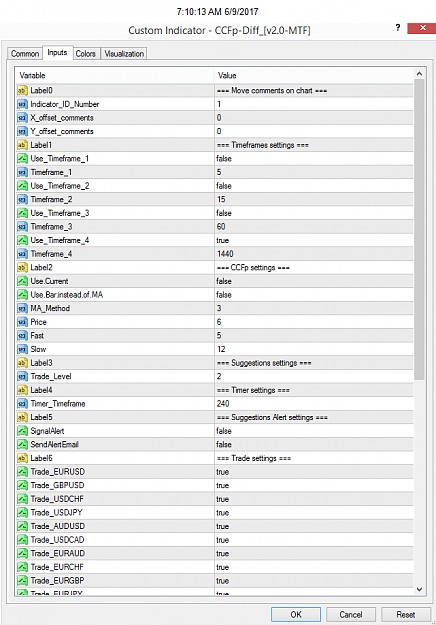Click the integer icon beside Y_offset_comments
This screenshot has width=436, height=625.
(x=22, y=131)
